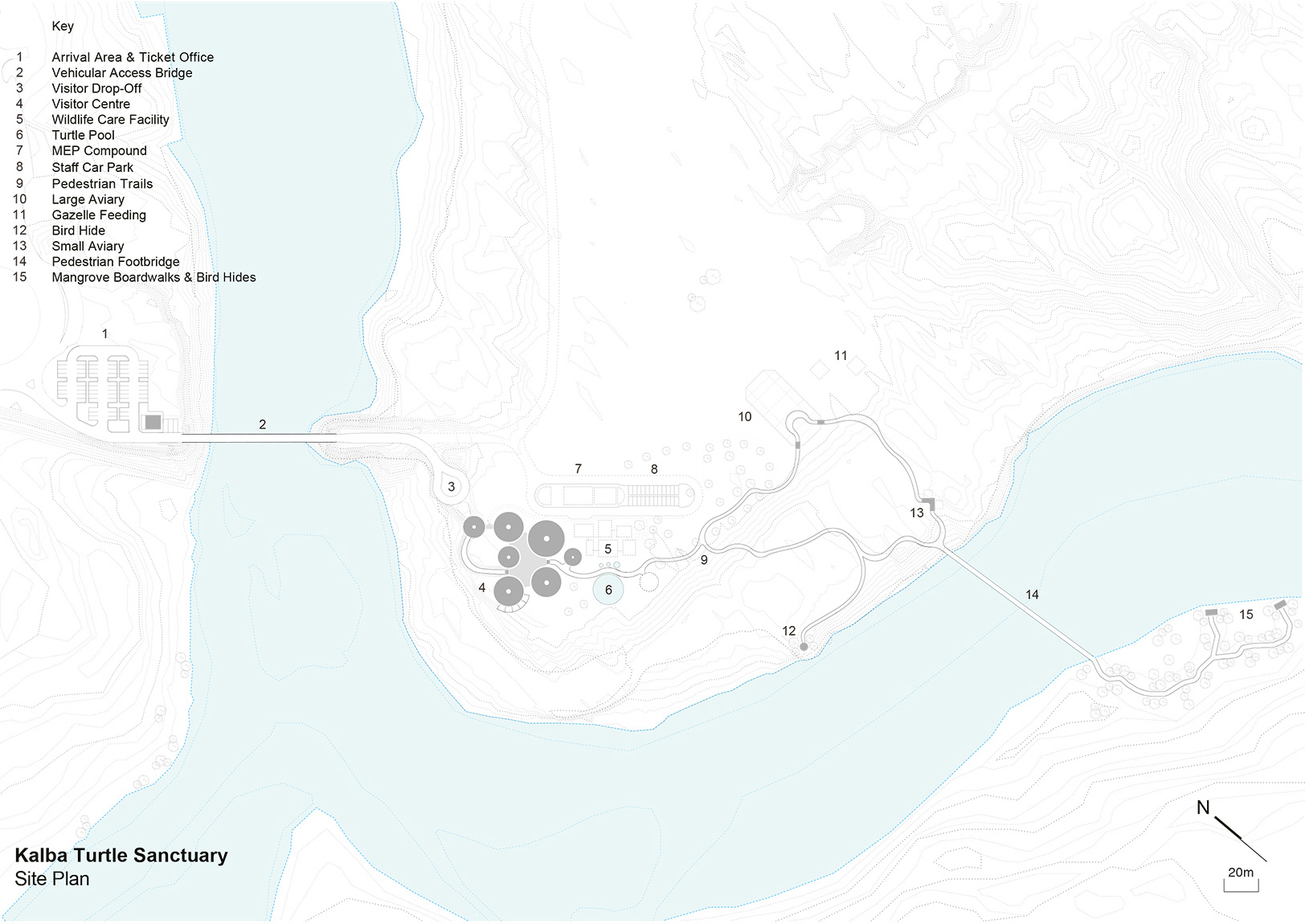Screen dimensions: 1305x924
Task: Click the Bird Hide dot near marker 12
Action: tap(804, 647)
